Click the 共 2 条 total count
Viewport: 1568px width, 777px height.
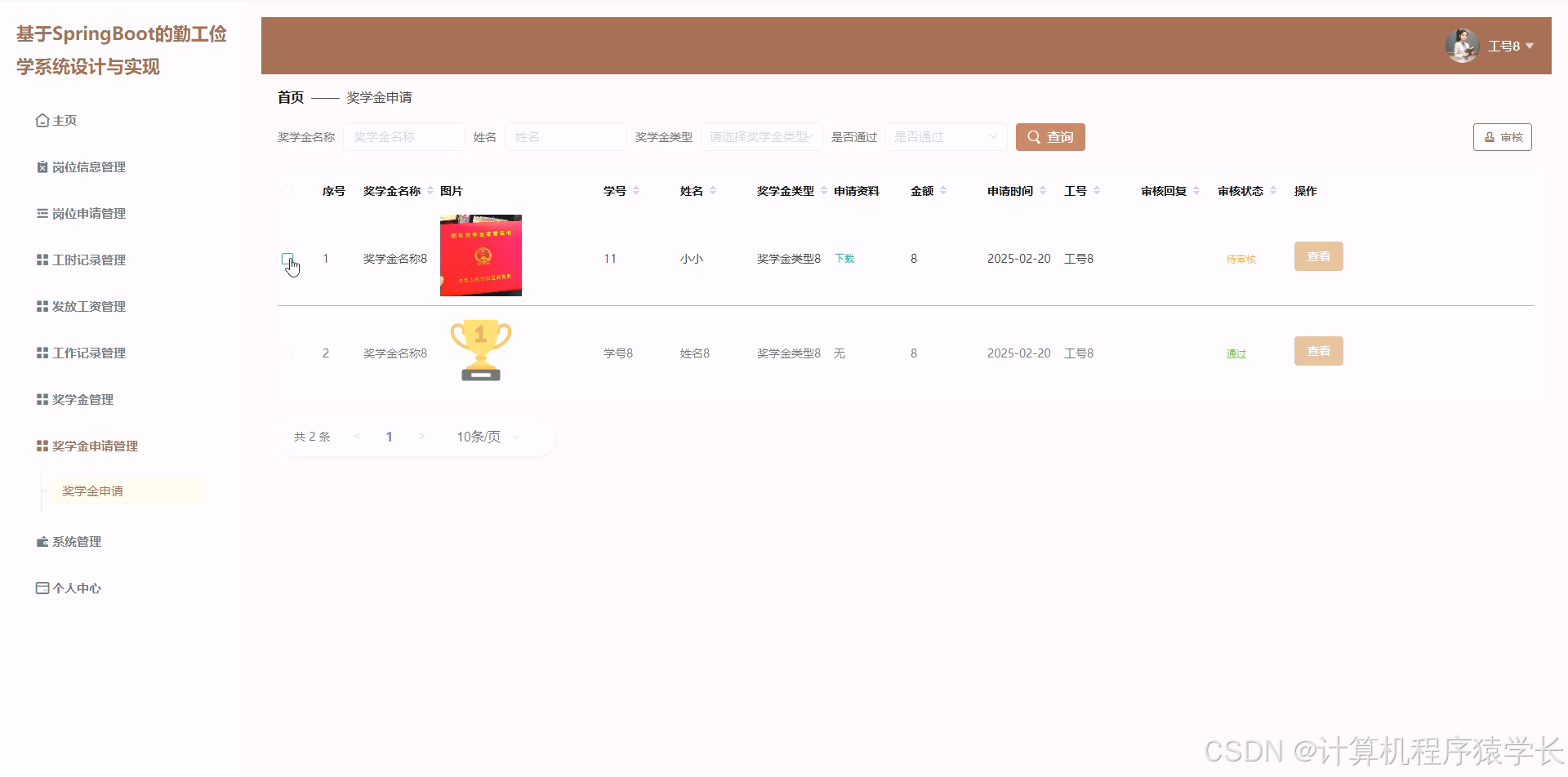[312, 437]
